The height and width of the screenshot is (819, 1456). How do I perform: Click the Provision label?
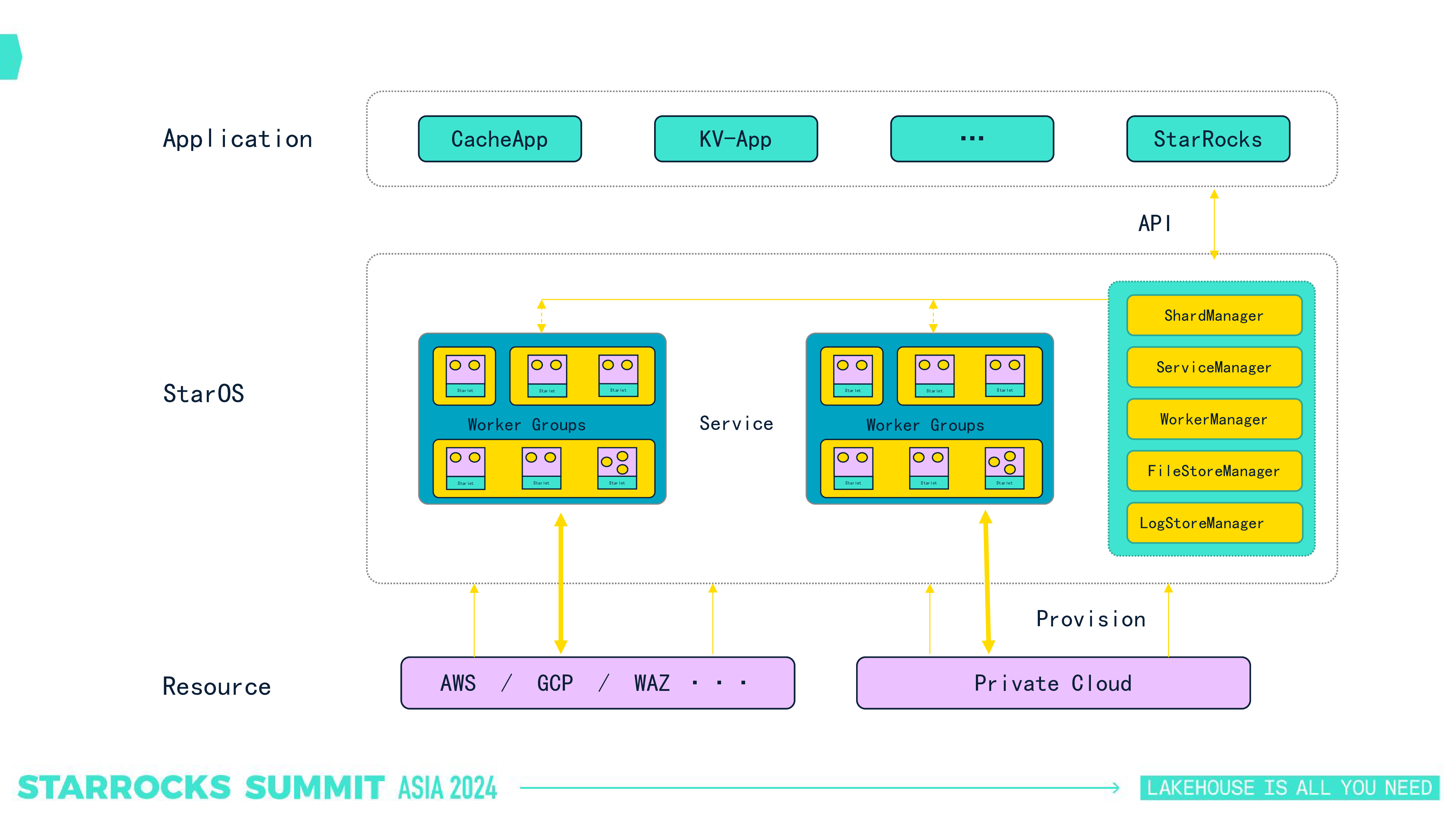(x=1091, y=620)
